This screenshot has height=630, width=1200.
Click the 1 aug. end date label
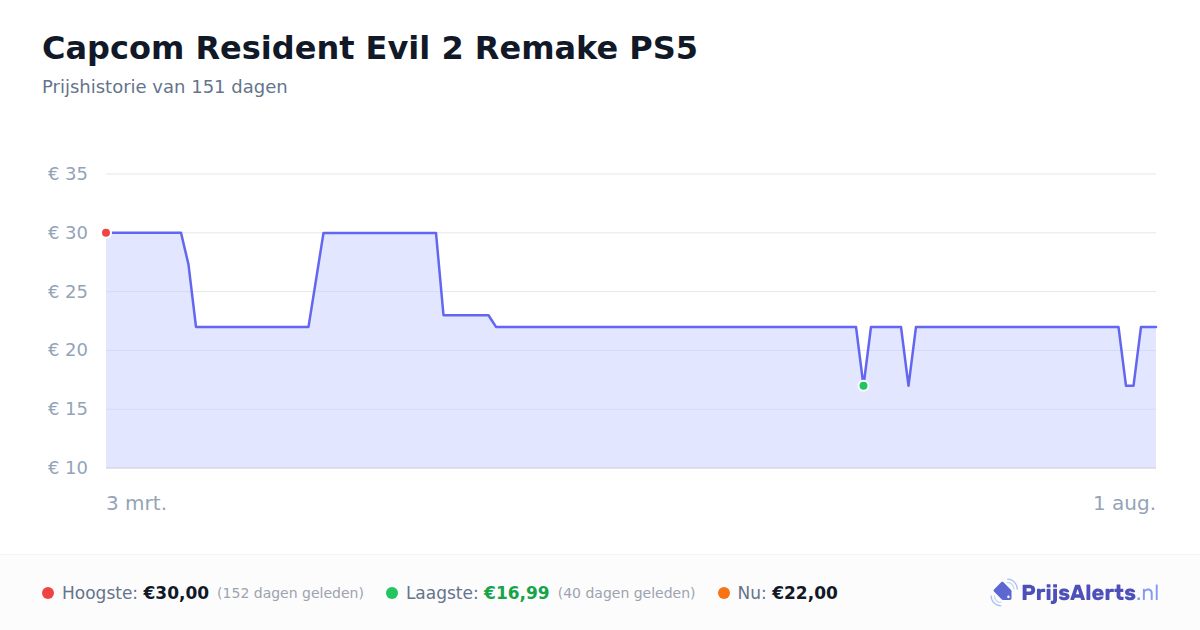pos(1124,503)
